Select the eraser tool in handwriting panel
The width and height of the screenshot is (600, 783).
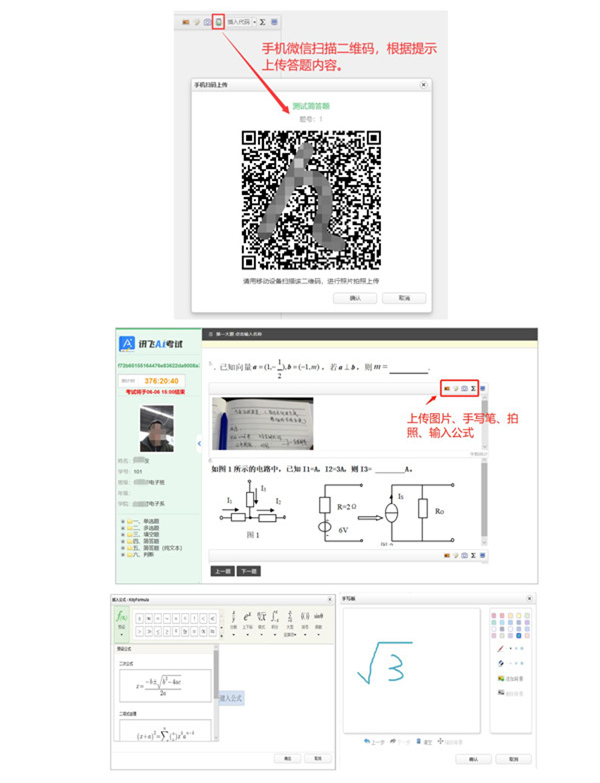coord(501,663)
